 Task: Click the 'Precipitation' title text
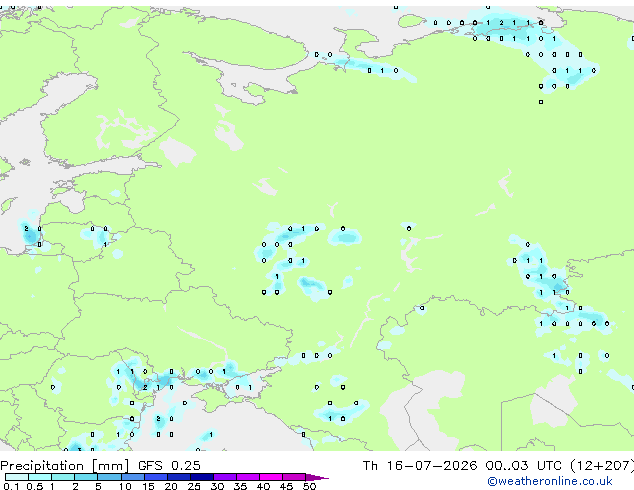pos(42,466)
